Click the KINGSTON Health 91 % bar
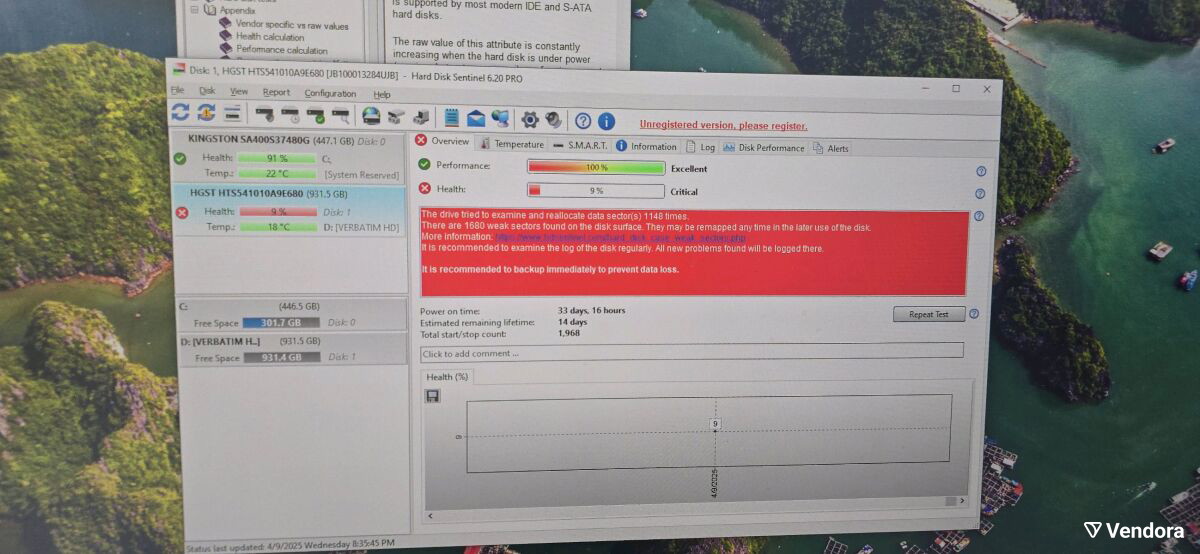Screen dimensions: 1200x554 tap(277, 158)
